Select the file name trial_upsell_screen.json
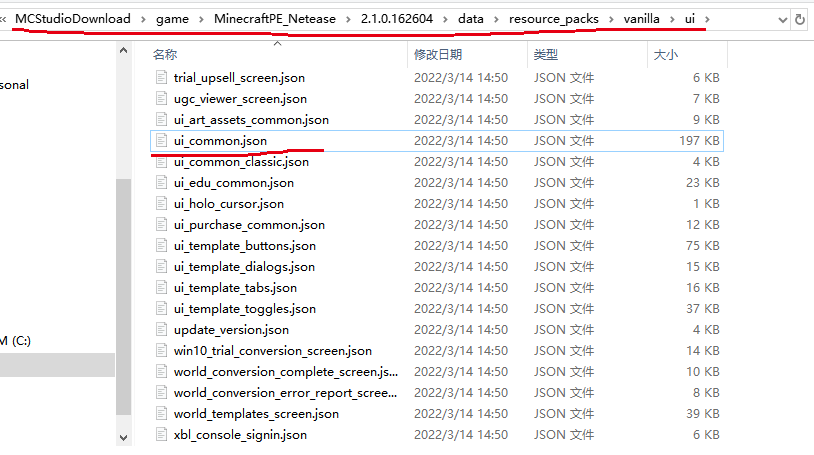 pos(239,78)
